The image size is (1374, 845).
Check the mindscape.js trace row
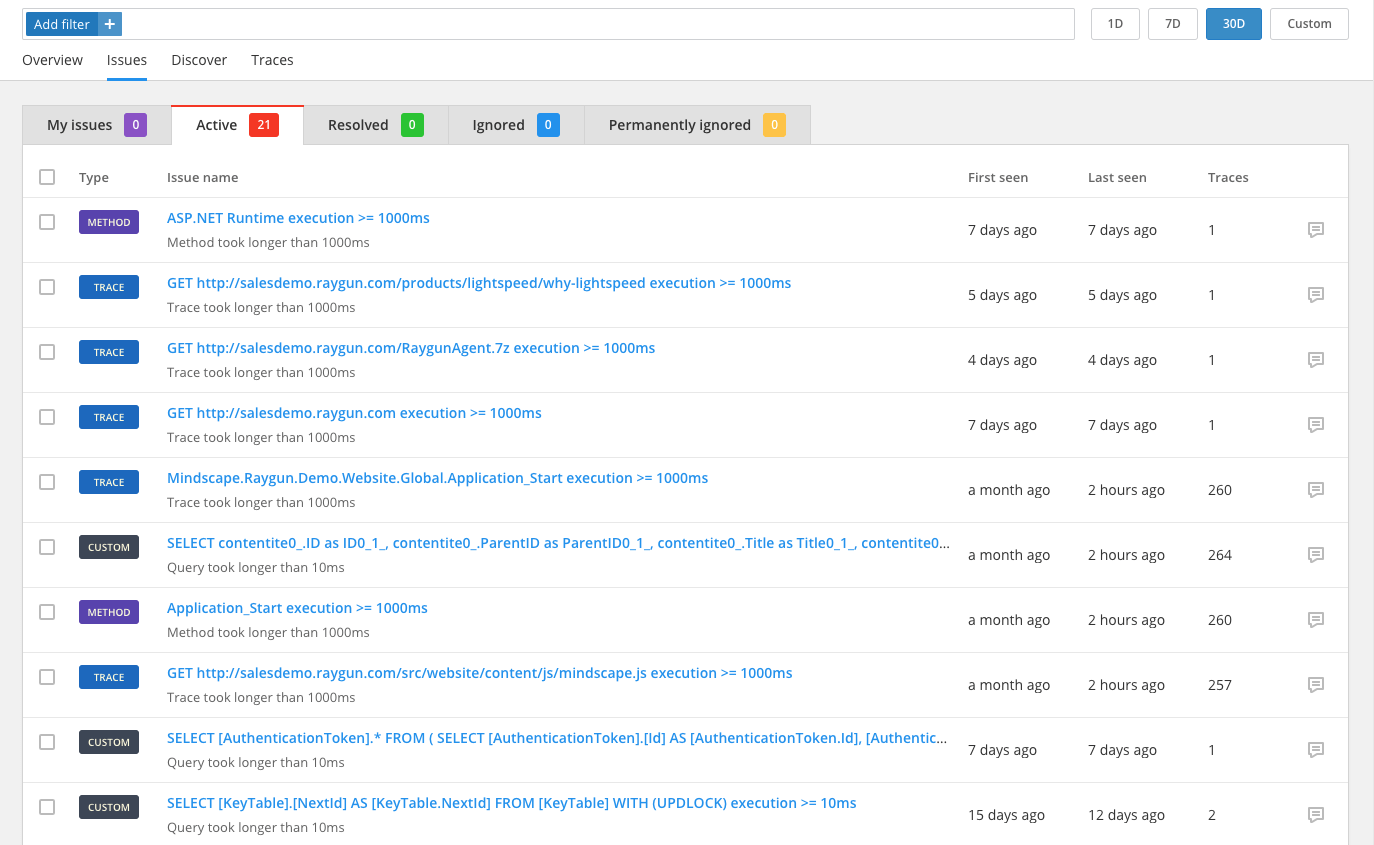click(47, 677)
